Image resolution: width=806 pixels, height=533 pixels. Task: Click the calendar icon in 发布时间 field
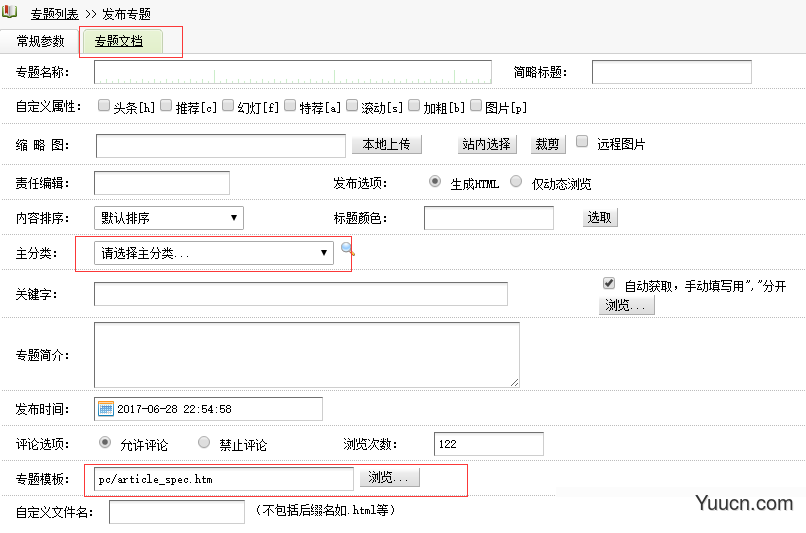106,409
